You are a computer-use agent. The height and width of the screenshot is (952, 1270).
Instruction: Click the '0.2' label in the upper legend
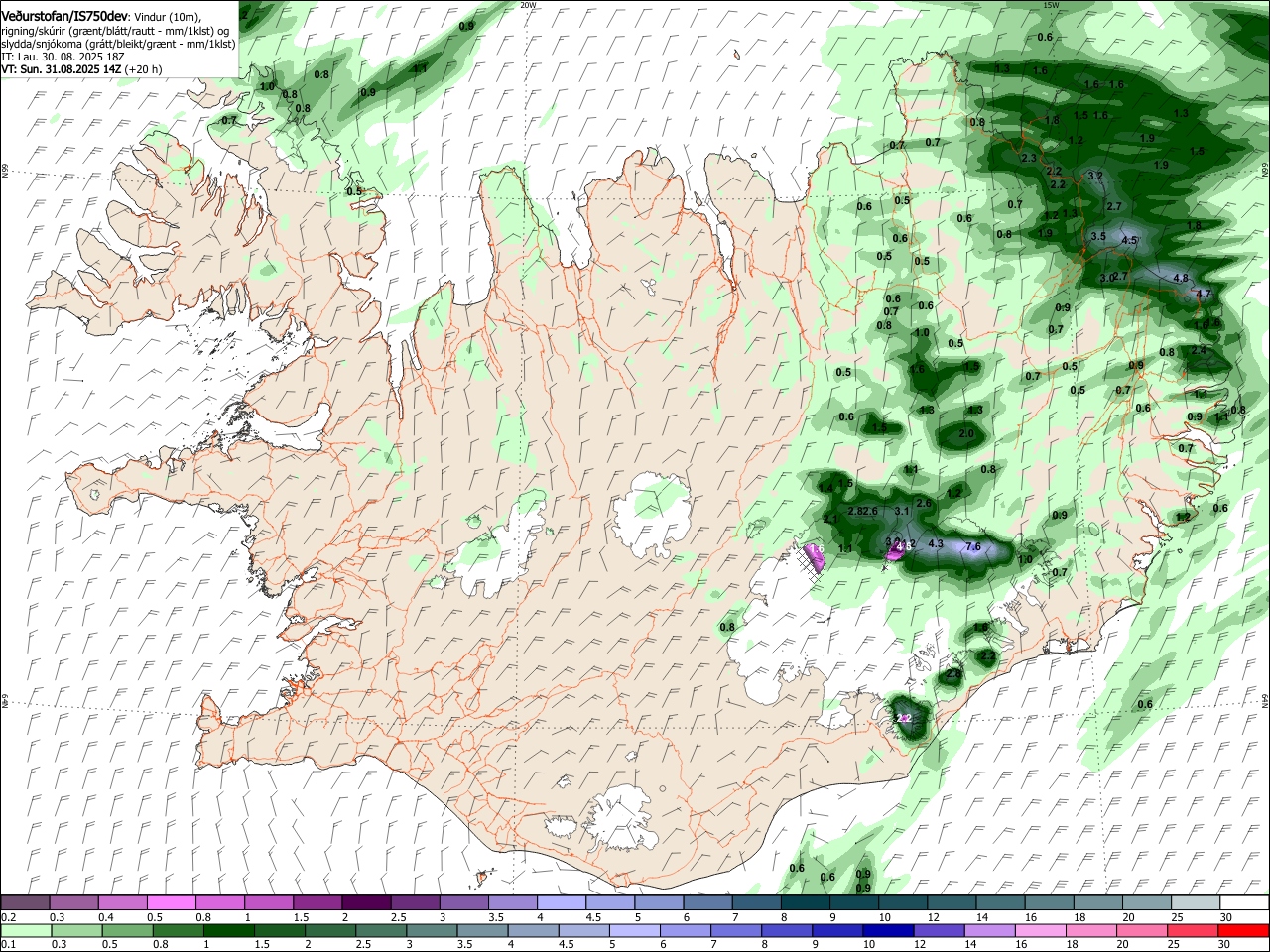8,917
